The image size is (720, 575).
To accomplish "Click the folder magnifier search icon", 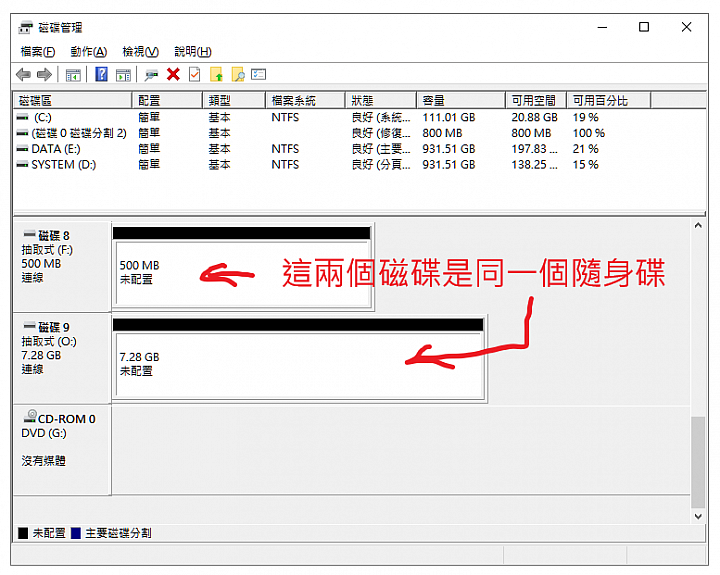I will pyautogui.click(x=238, y=74).
